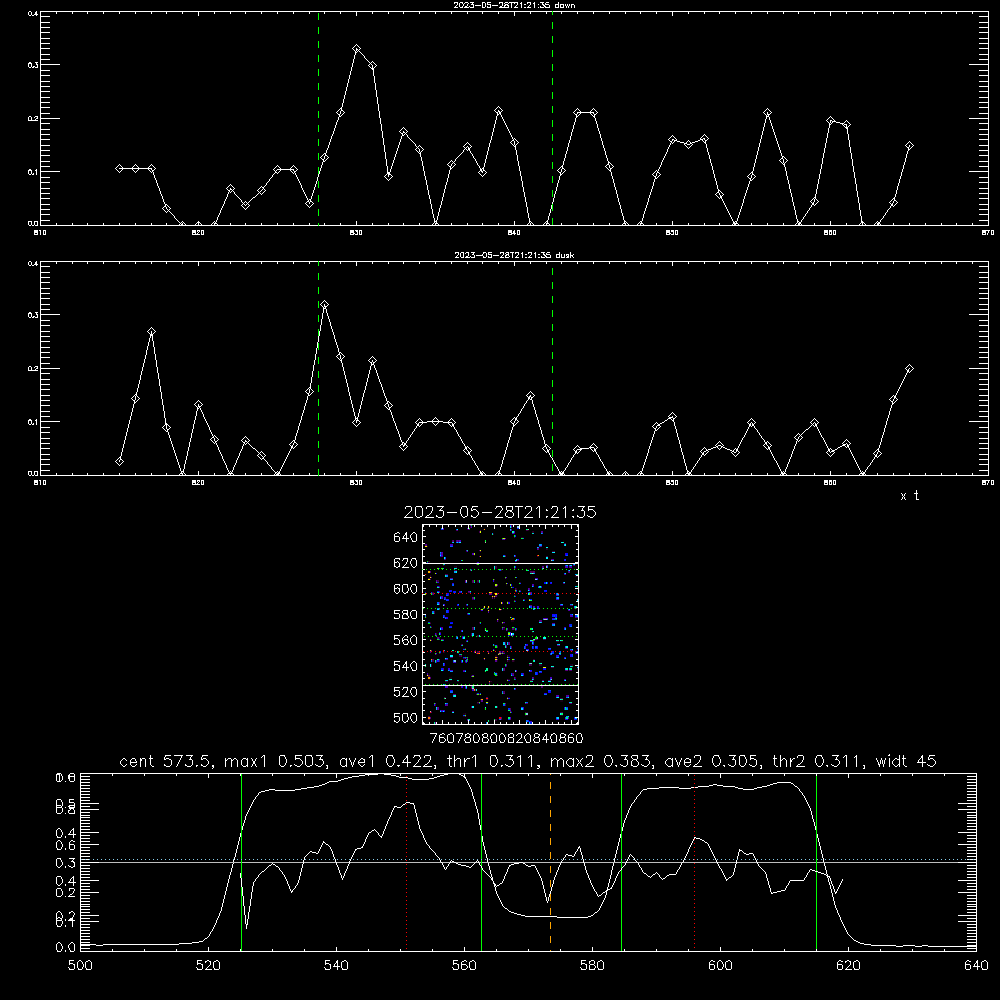Image resolution: width=1000 pixels, height=1000 pixels.
Task: Click x-axis label '540' of the bottom plot
Action: pyautogui.click(x=336, y=966)
